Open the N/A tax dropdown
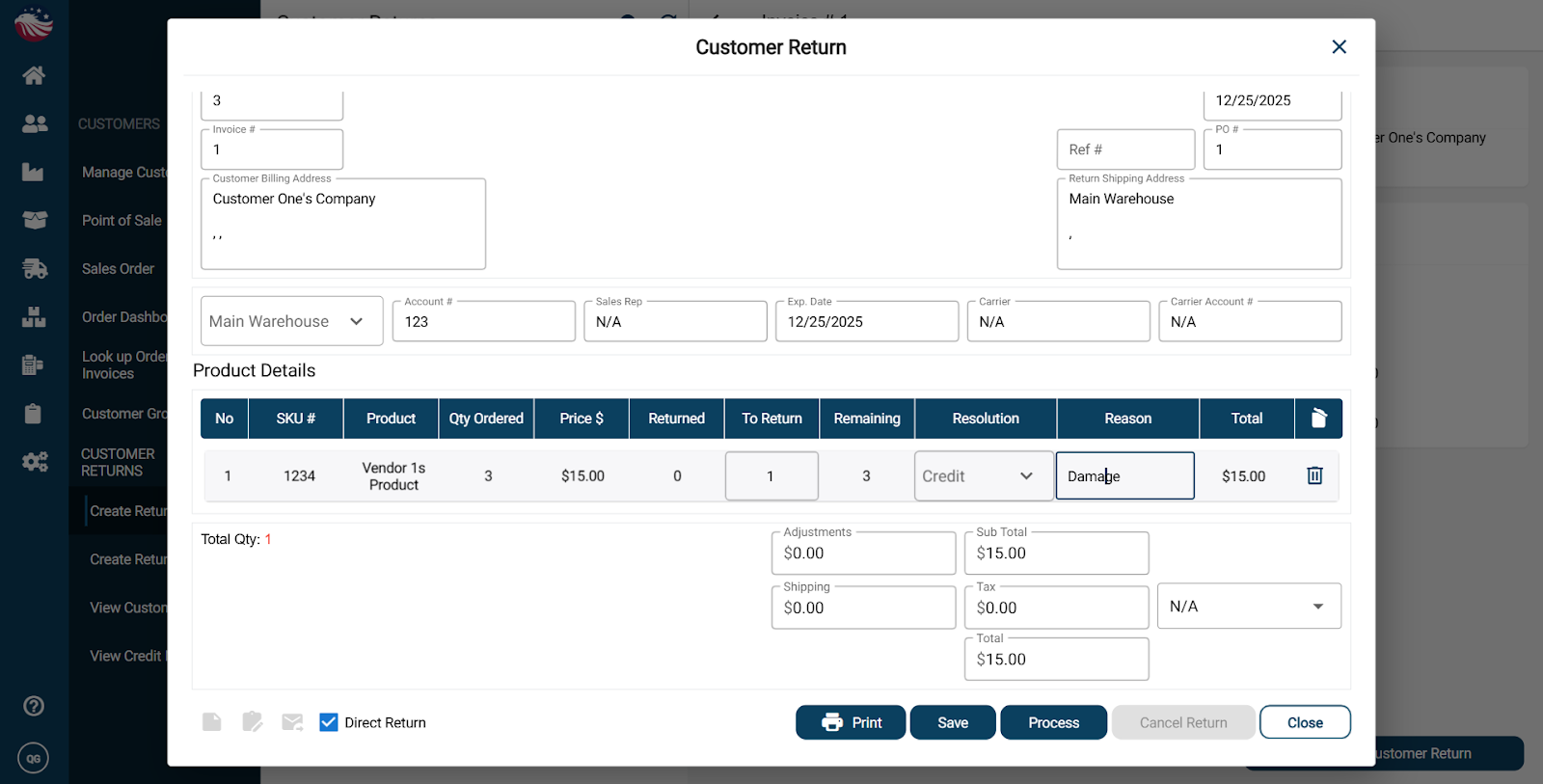 click(x=1248, y=607)
